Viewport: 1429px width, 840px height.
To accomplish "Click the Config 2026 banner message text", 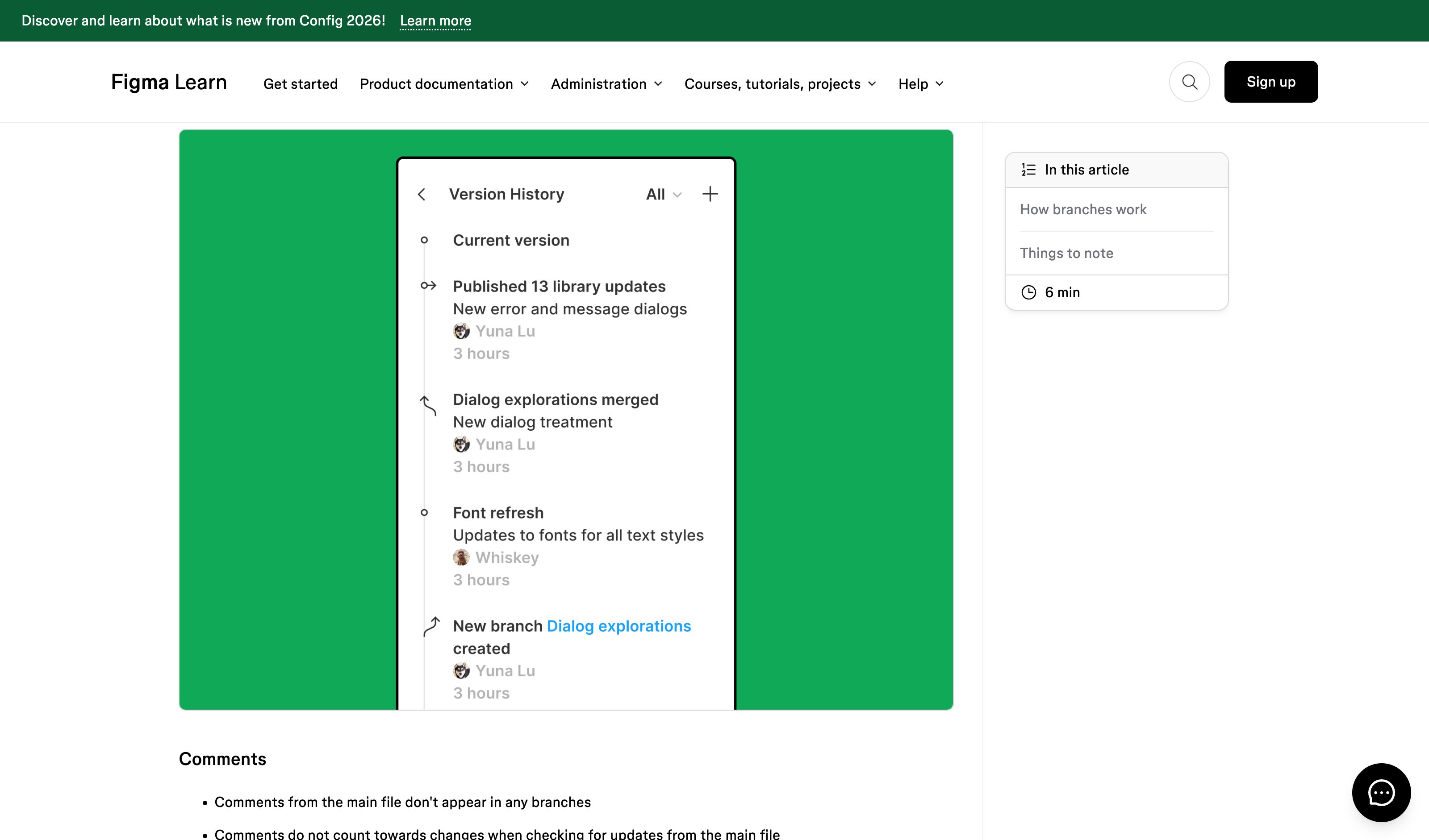I will pos(203,21).
